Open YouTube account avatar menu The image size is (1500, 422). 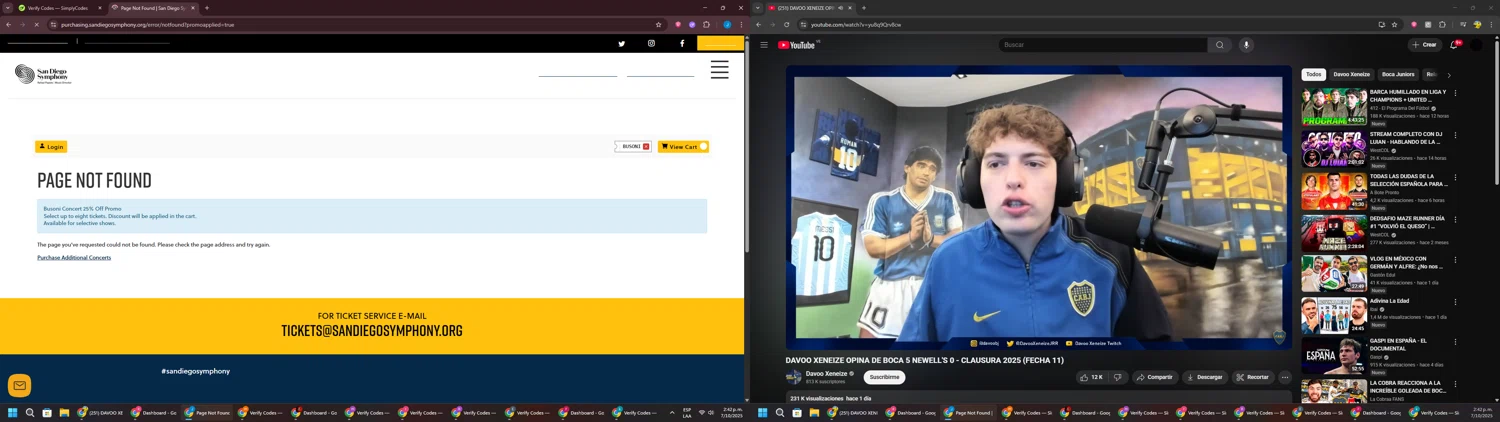(x=1476, y=45)
